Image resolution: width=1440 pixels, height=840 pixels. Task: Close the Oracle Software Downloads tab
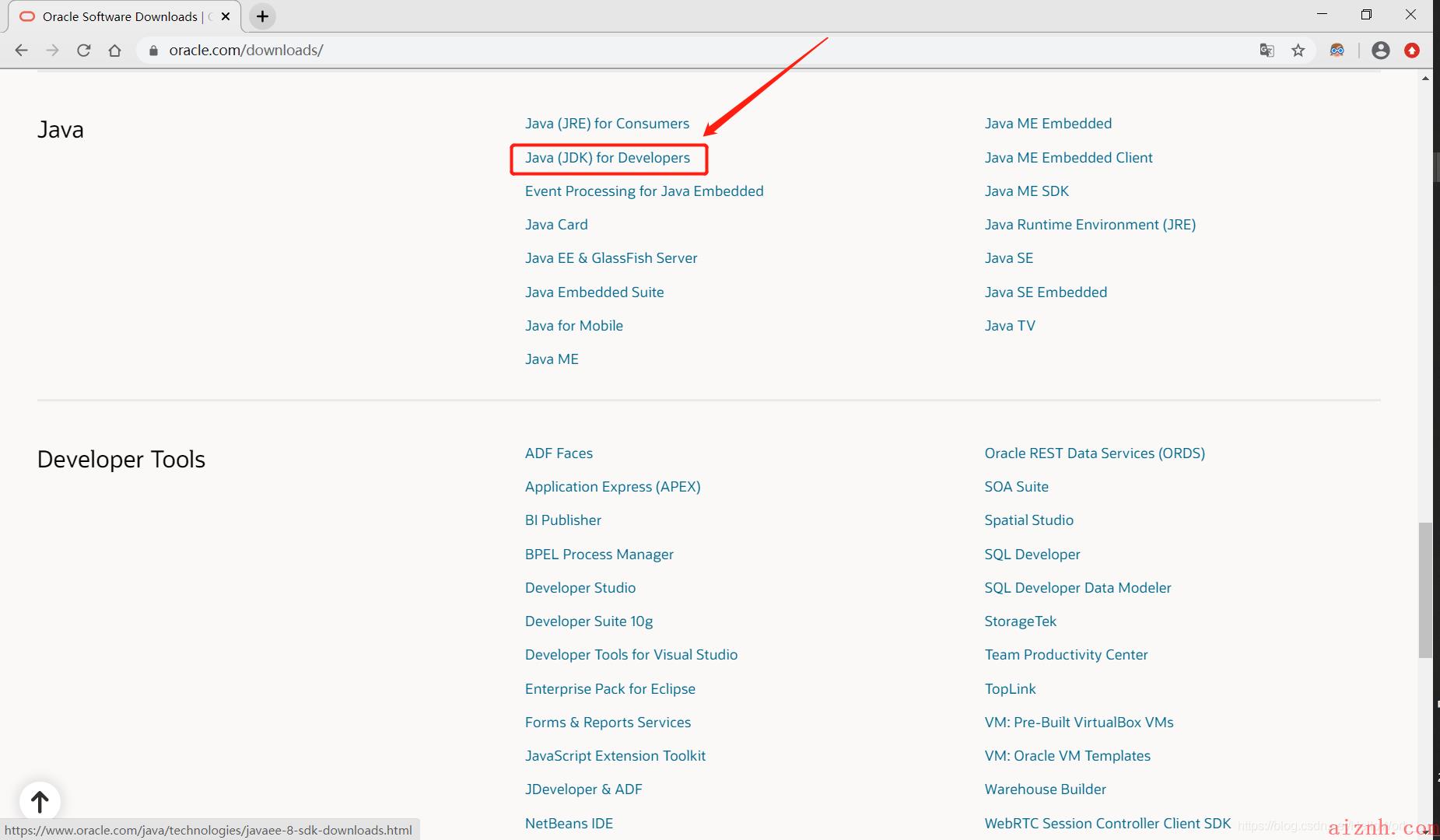[226, 16]
